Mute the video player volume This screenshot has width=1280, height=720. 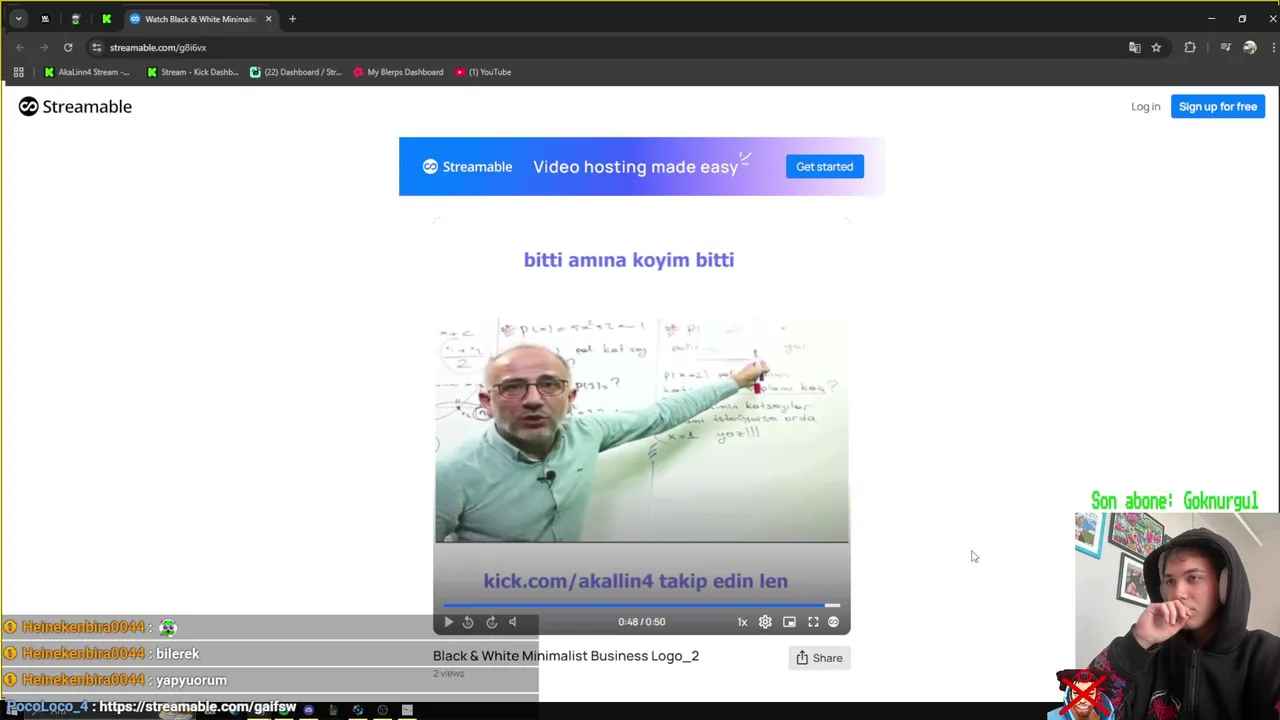pyautogui.click(x=513, y=622)
